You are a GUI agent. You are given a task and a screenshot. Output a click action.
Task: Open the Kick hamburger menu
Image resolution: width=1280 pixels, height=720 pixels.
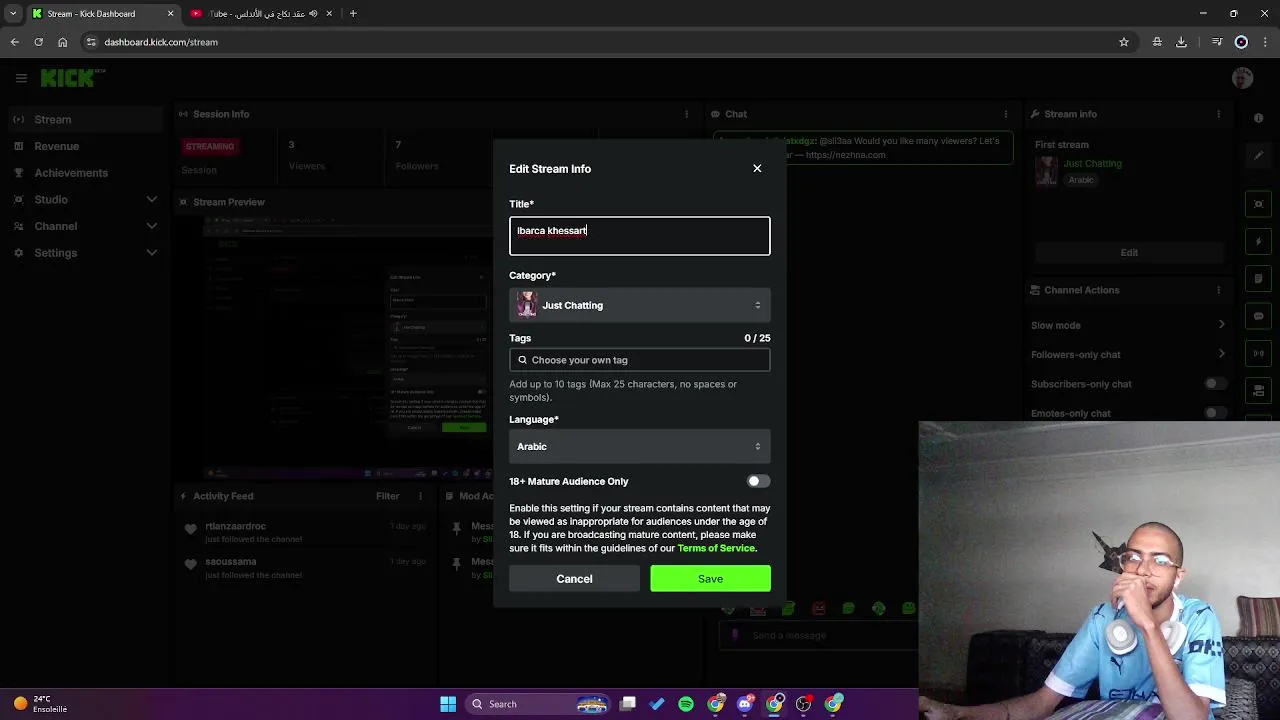(21, 78)
